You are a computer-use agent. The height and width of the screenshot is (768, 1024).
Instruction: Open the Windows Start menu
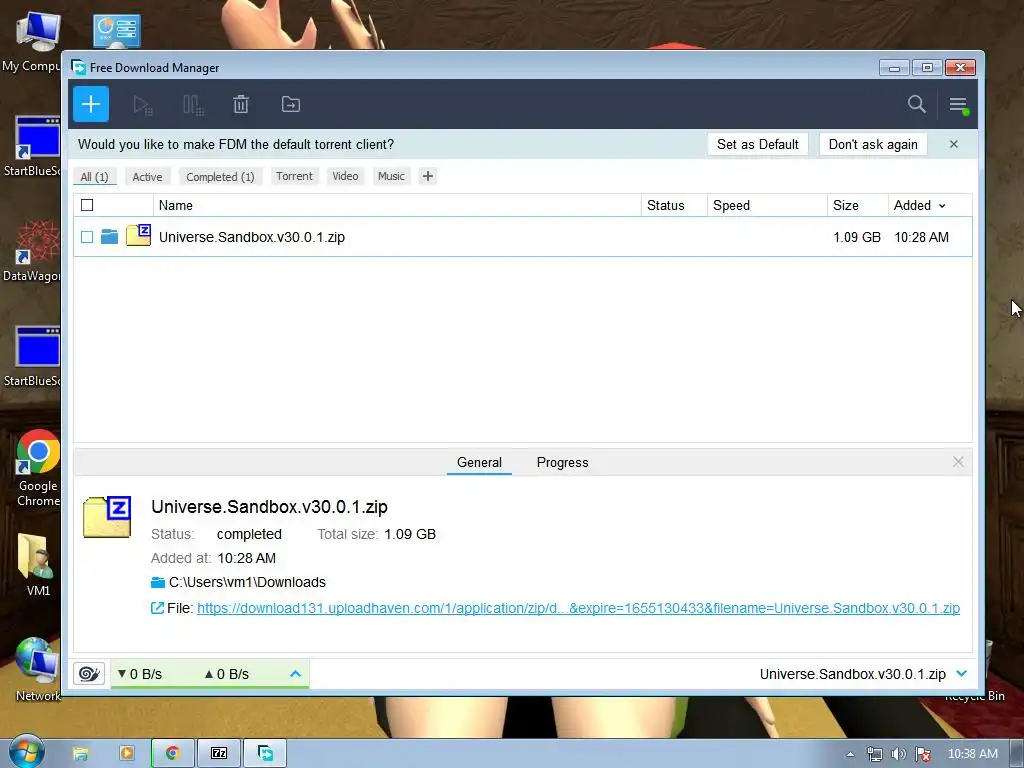26,752
